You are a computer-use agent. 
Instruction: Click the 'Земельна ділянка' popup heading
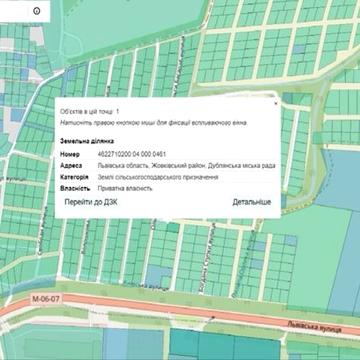click(87, 141)
